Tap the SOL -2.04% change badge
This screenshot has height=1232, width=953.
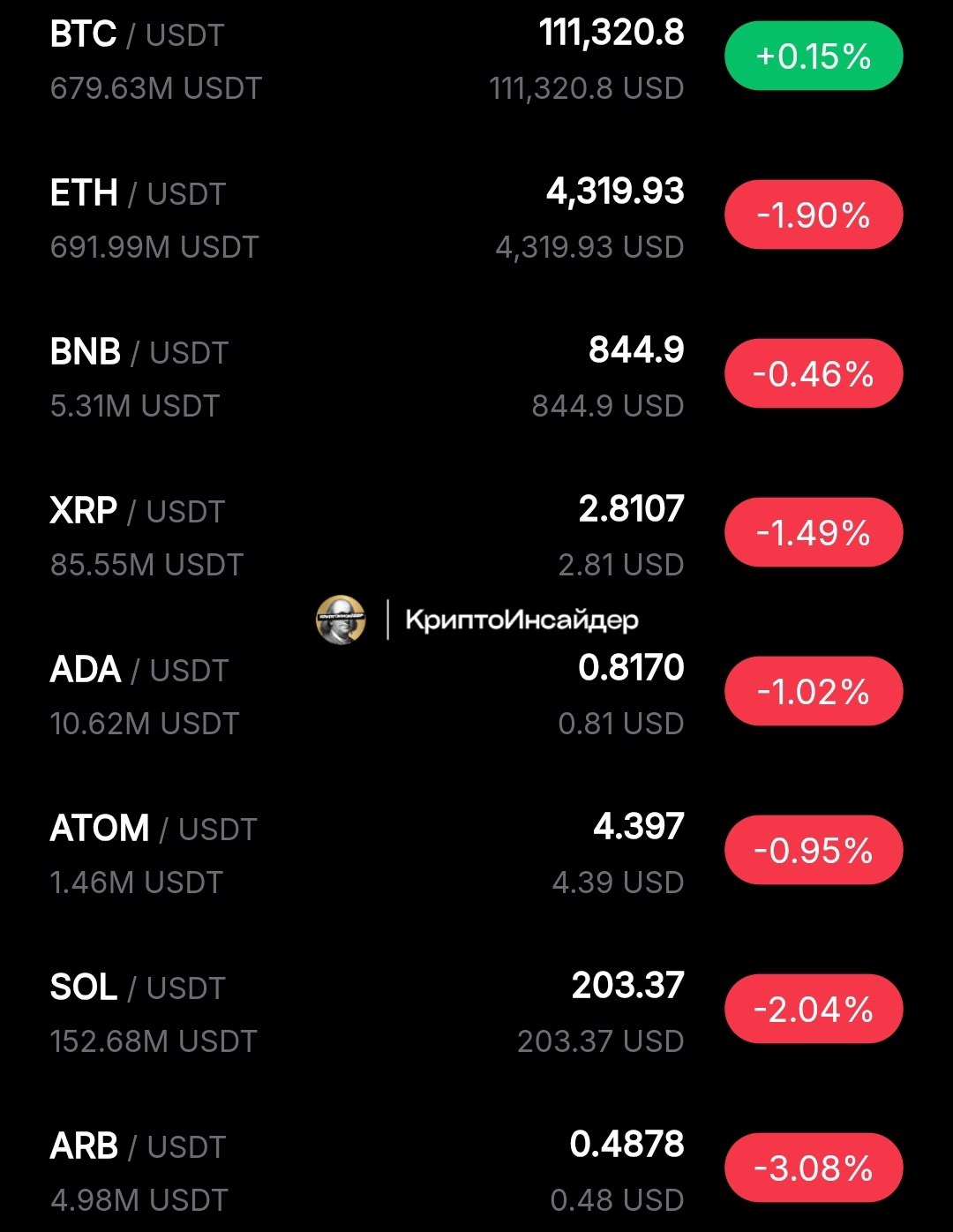tap(814, 1010)
